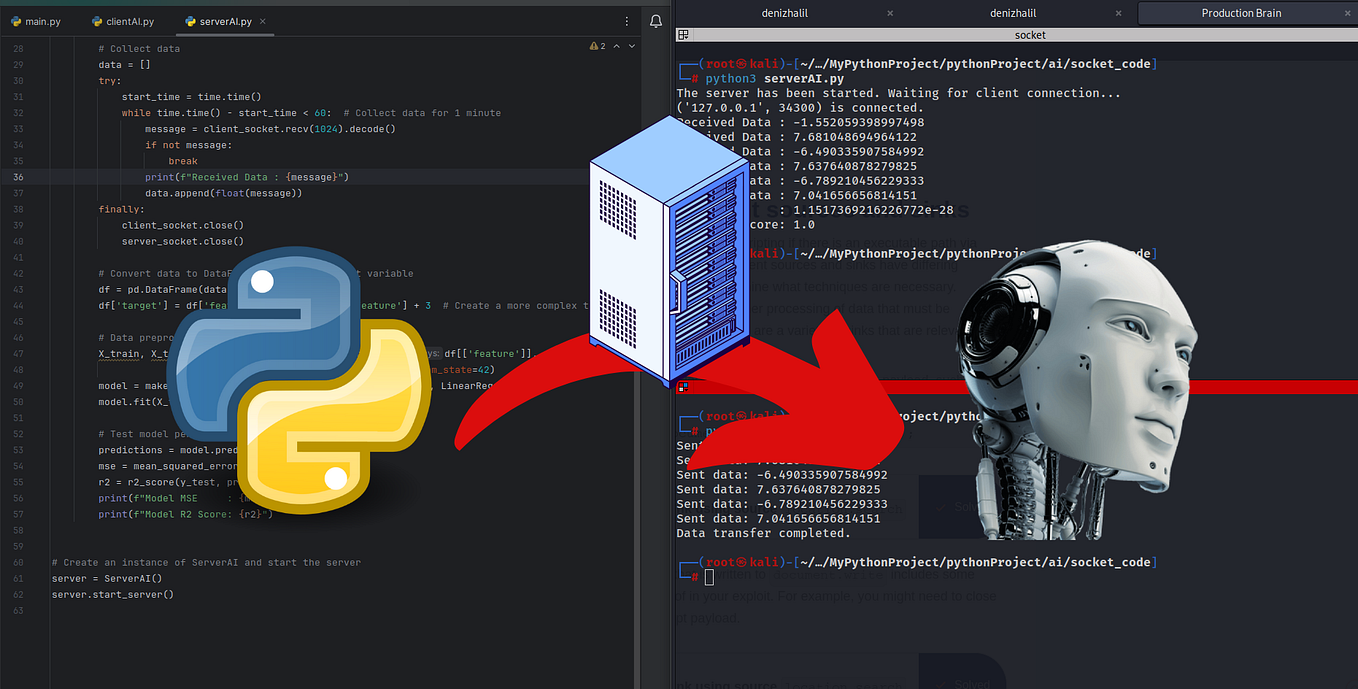The height and width of the screenshot is (689, 1358).
Task: Click the 'server_socket.close()' code line
Action: click(x=183, y=241)
